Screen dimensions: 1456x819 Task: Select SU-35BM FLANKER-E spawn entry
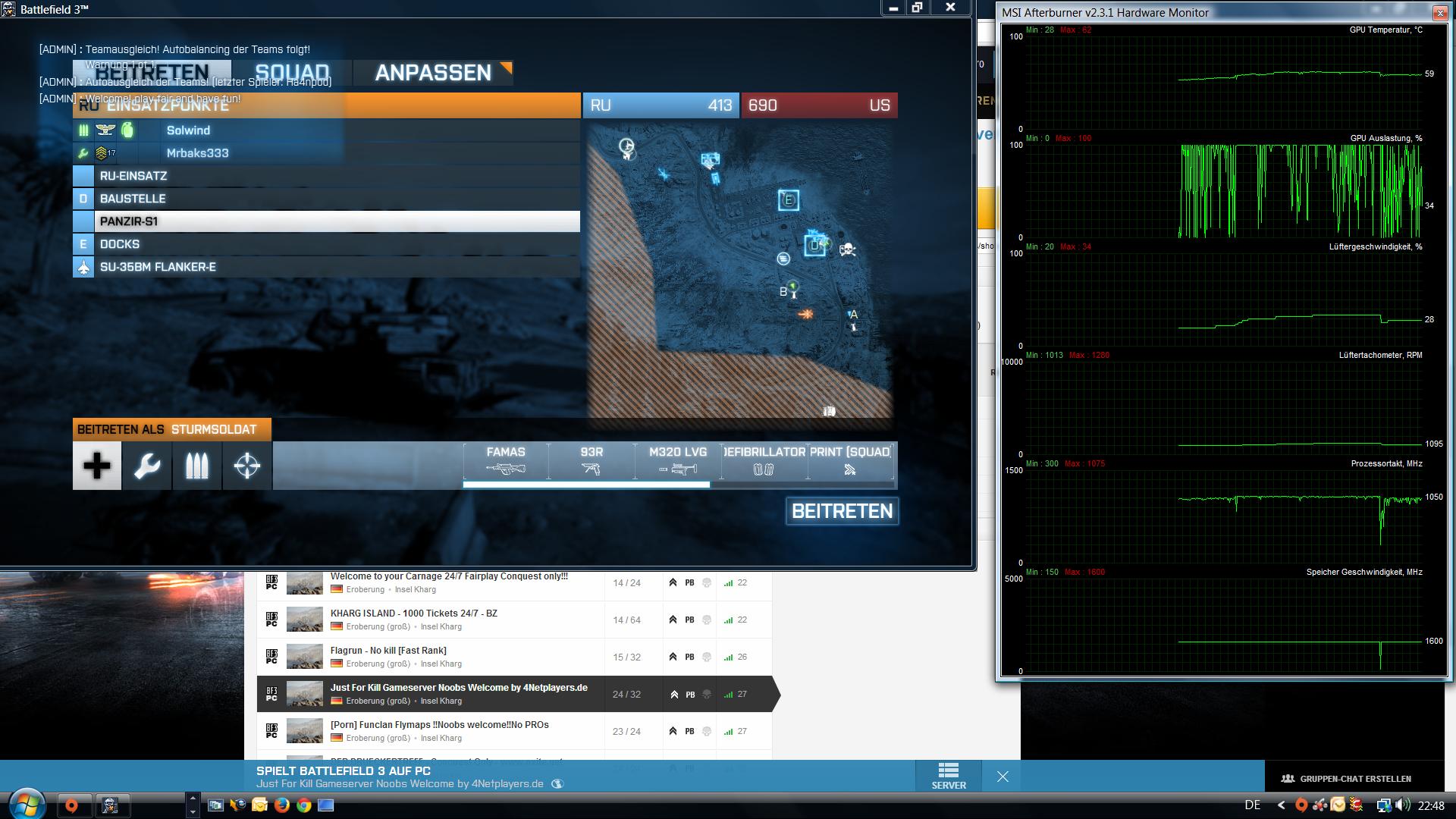click(x=326, y=267)
